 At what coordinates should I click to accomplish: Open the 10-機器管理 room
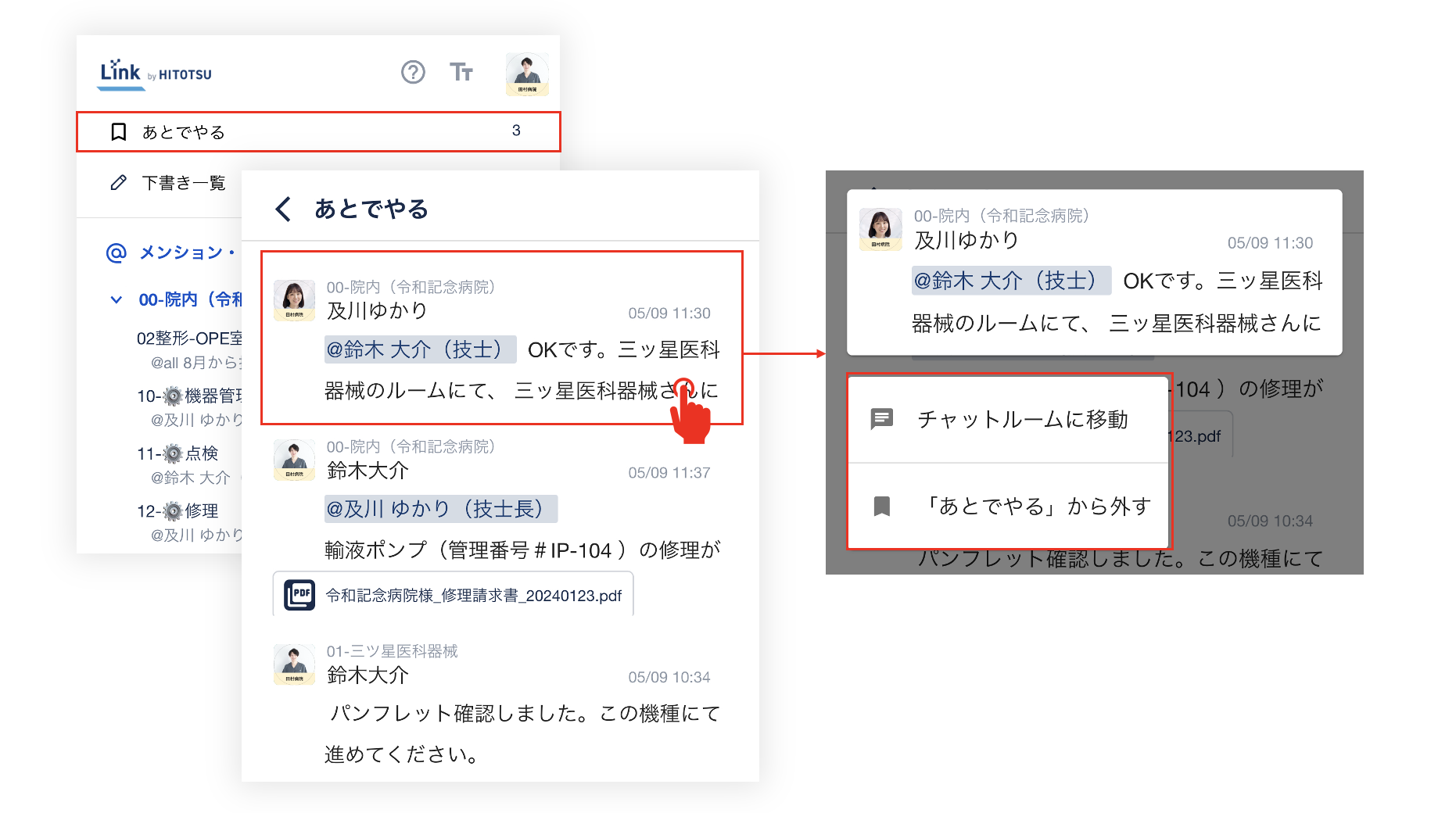pyautogui.click(x=189, y=396)
